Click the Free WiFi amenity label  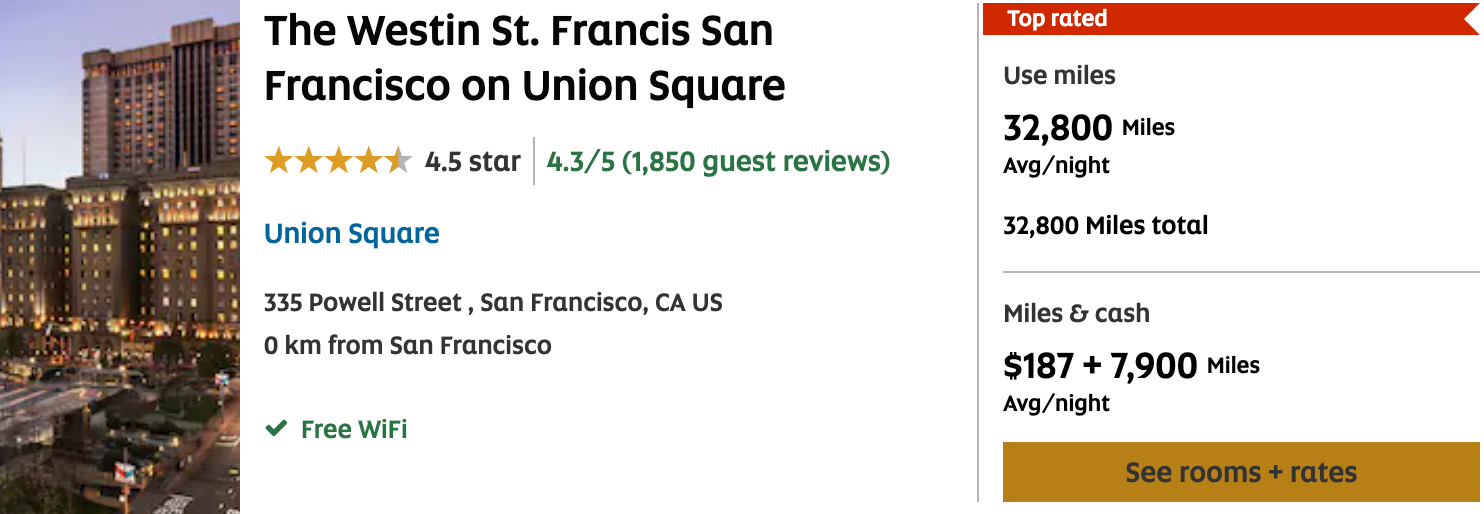[x=354, y=429]
